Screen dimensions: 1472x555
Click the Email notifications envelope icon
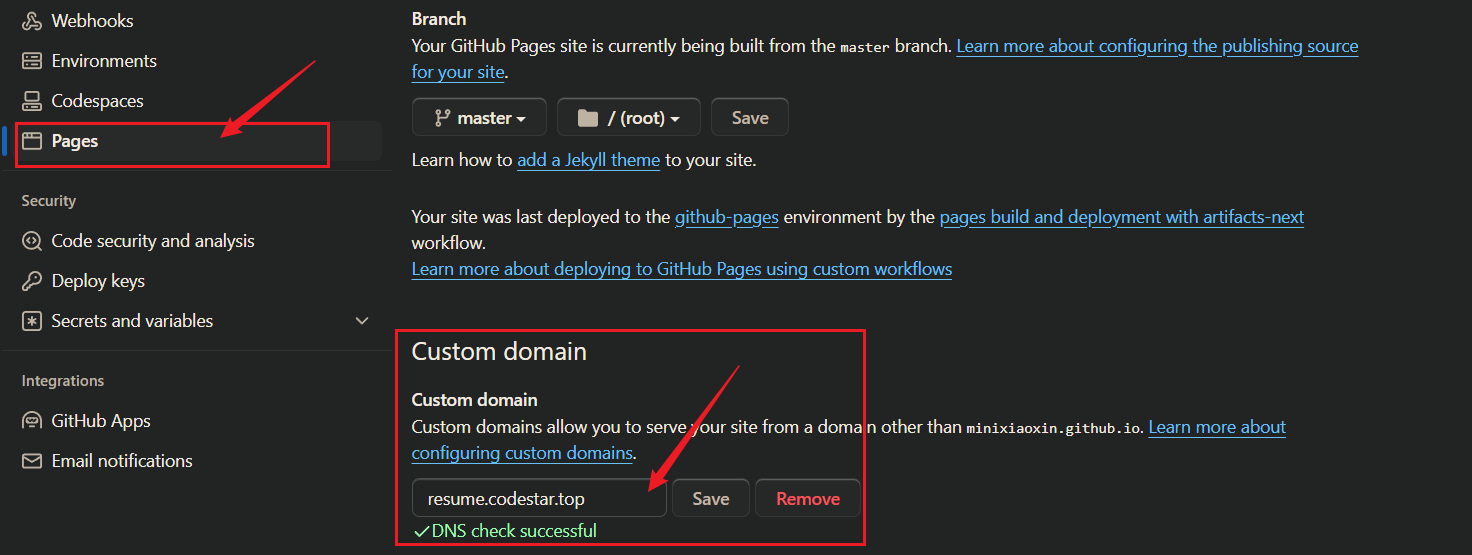32,461
